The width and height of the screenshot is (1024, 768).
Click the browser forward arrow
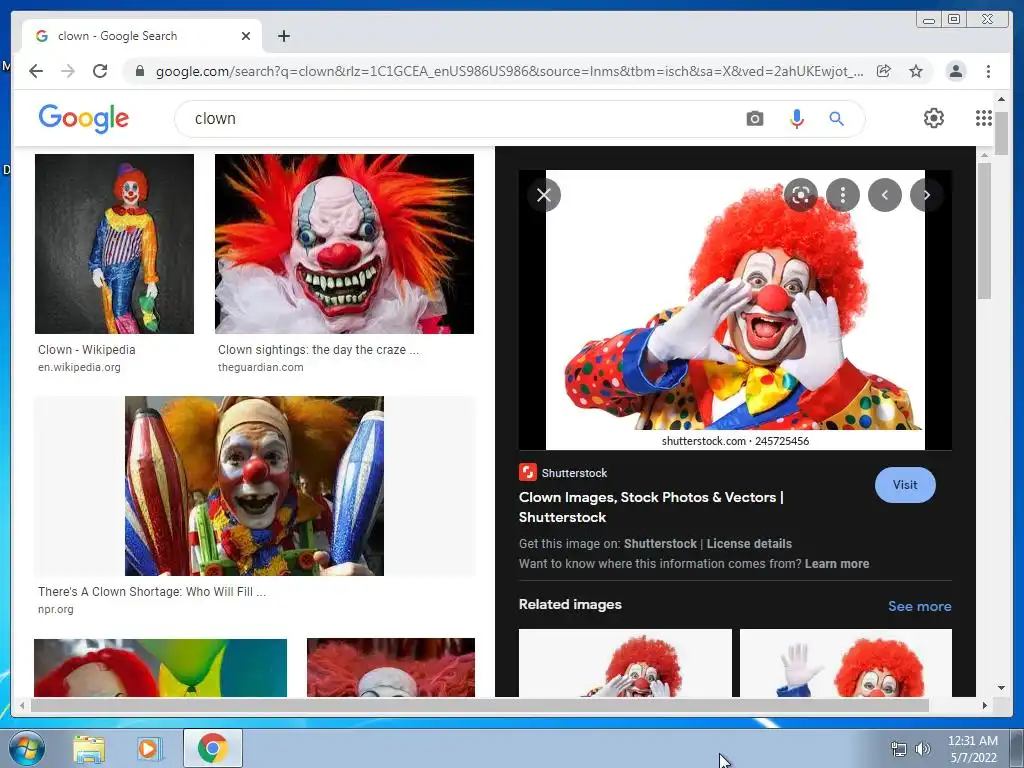coord(68,71)
